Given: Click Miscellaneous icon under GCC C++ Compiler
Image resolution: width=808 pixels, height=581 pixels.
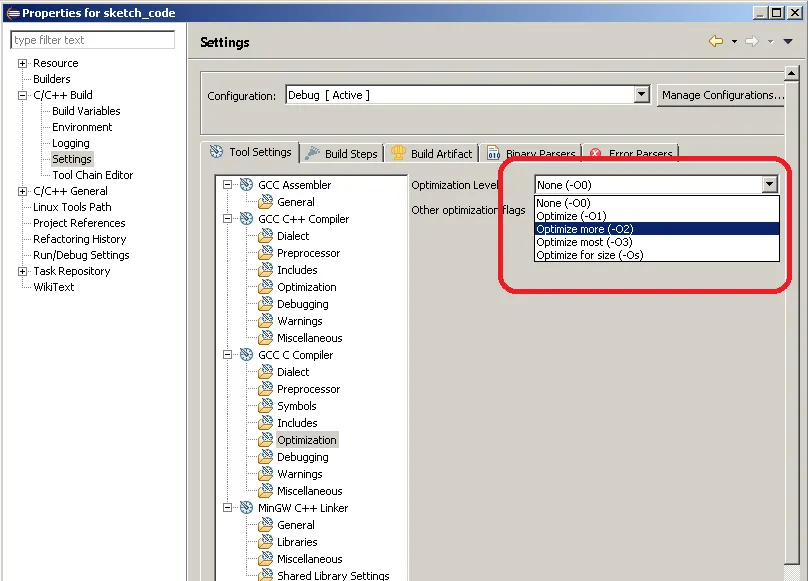Looking at the screenshot, I should pyautogui.click(x=265, y=338).
